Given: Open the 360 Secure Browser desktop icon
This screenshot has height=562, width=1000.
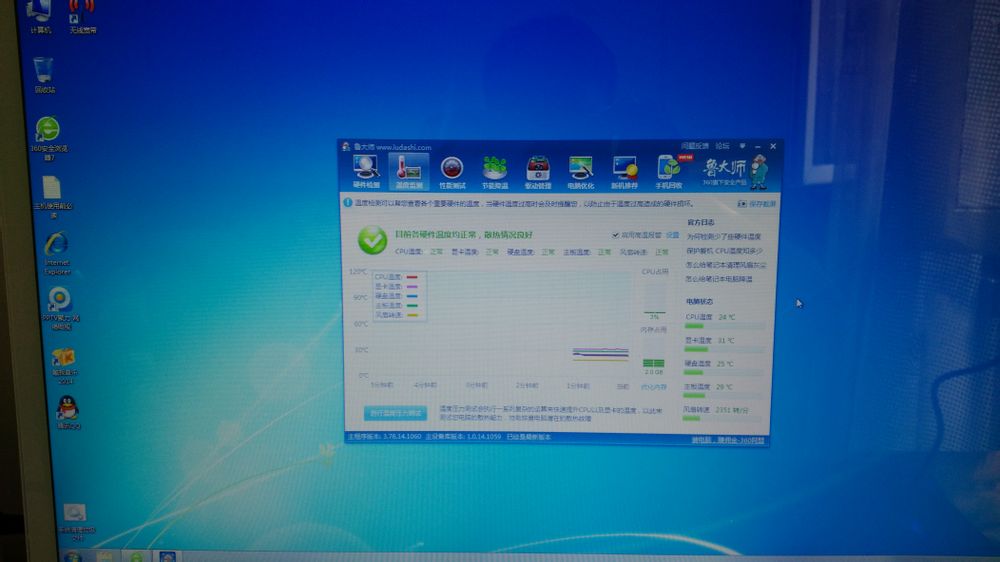Looking at the screenshot, I should [48, 138].
